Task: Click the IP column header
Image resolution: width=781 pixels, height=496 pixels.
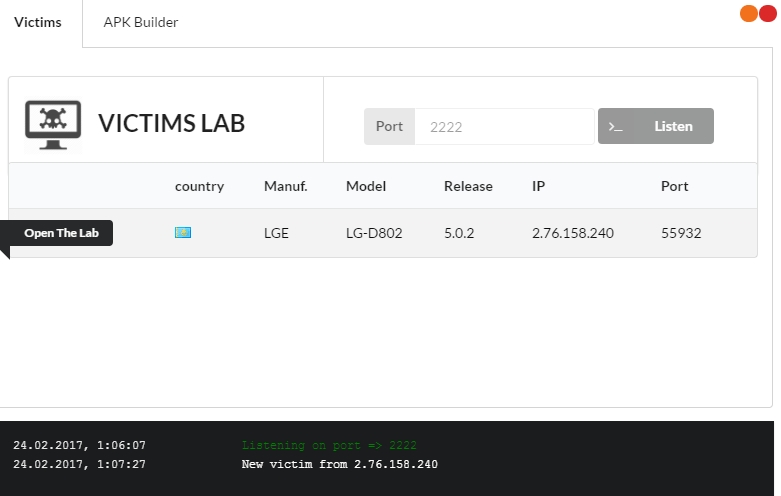Action: pos(539,186)
